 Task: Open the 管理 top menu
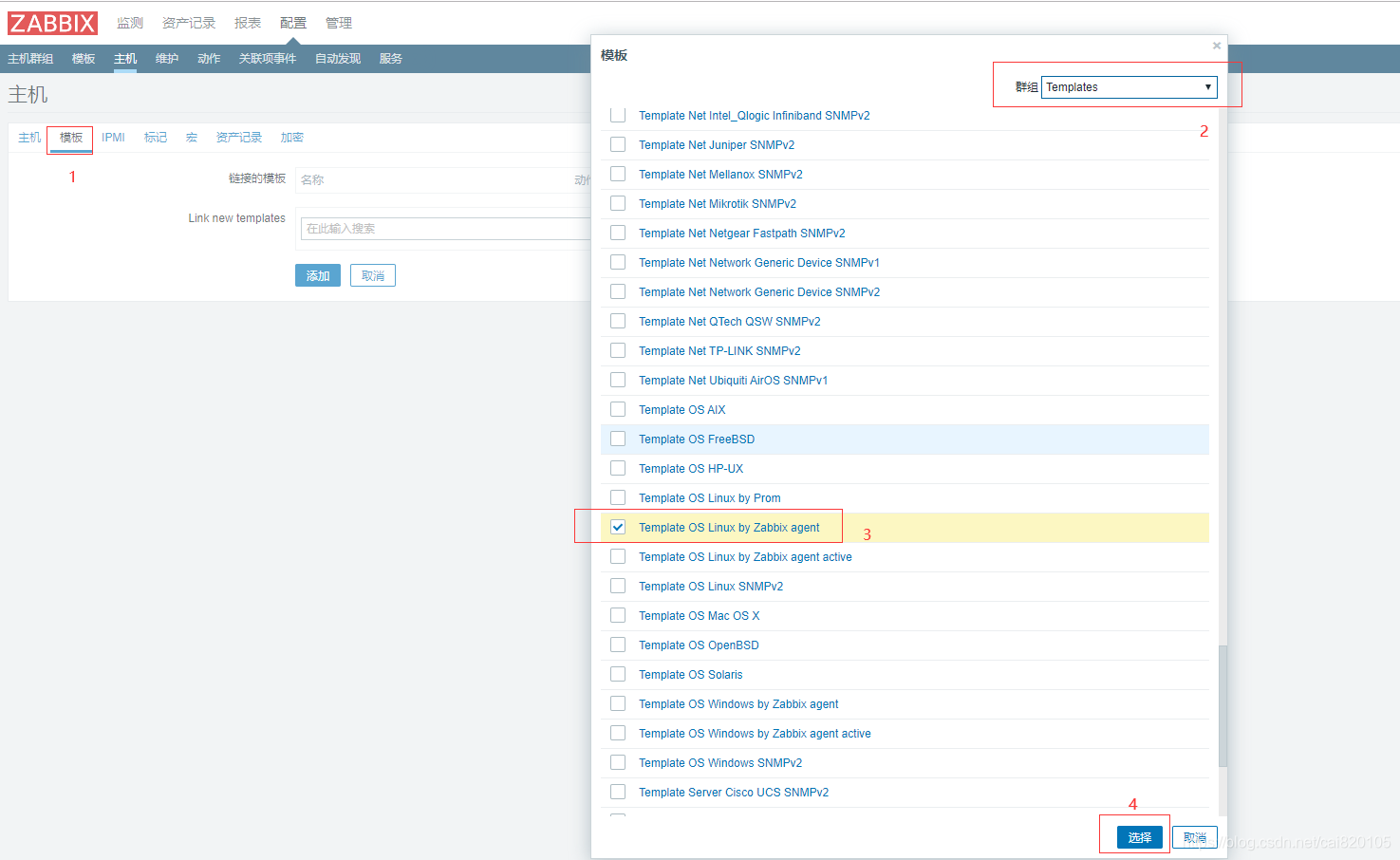point(339,23)
